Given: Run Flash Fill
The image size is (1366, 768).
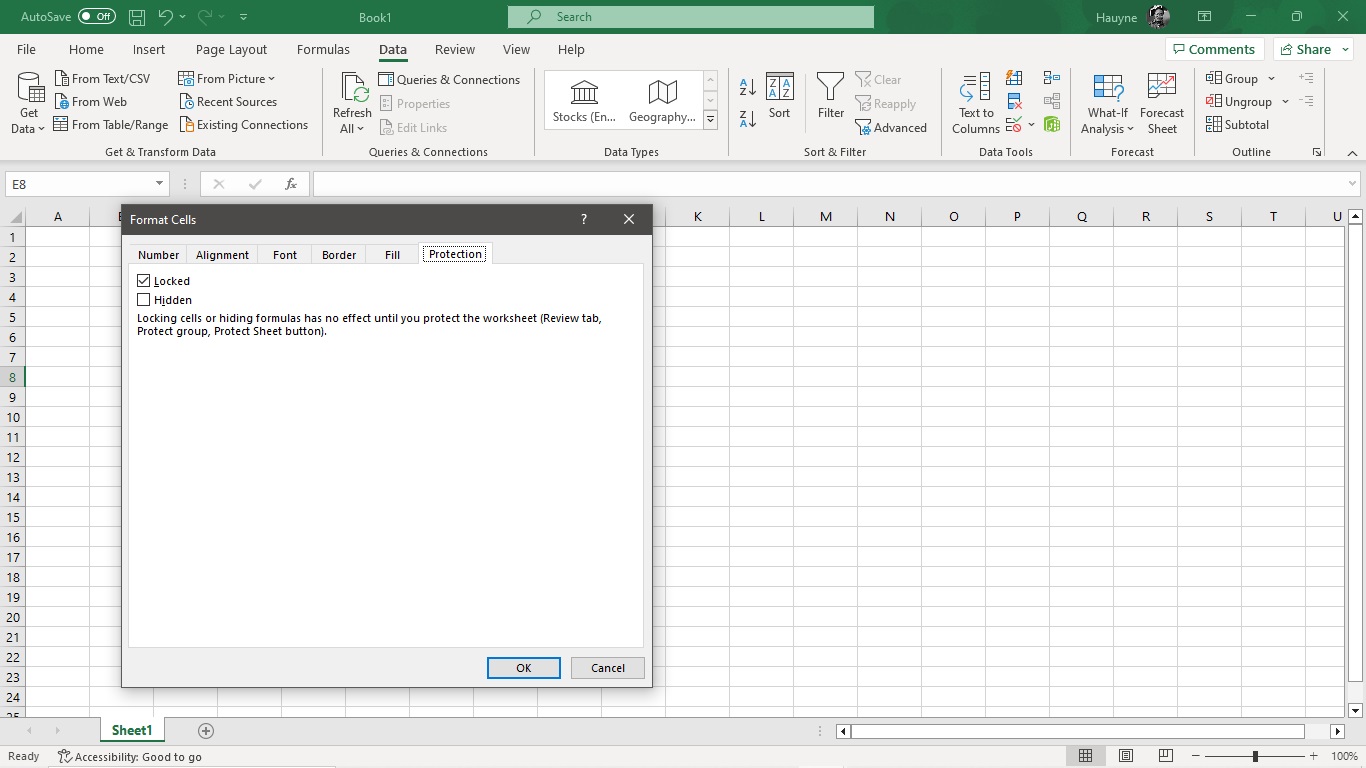Looking at the screenshot, I should 1014,78.
